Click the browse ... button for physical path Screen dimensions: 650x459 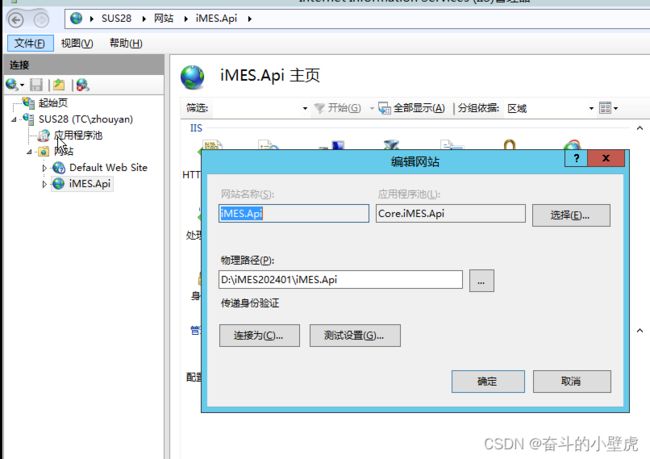coord(481,281)
